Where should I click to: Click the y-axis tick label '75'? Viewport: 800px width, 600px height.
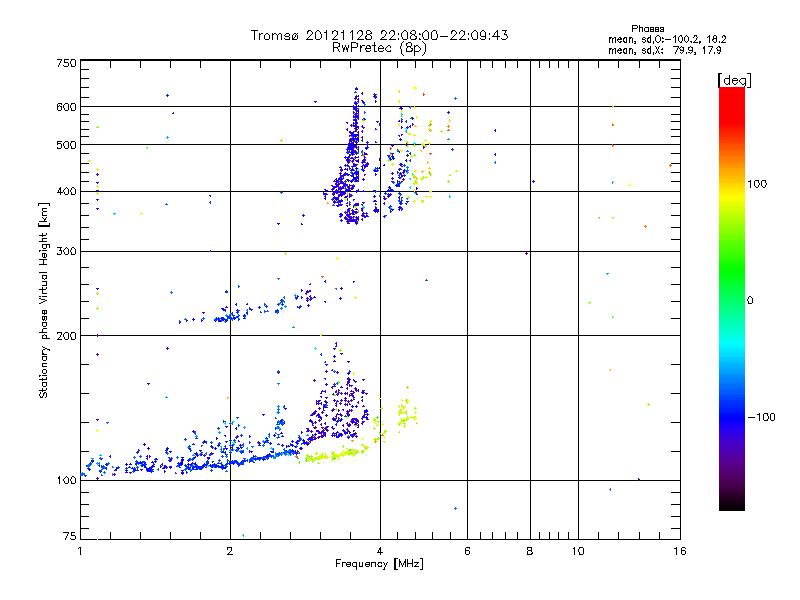click(x=70, y=536)
